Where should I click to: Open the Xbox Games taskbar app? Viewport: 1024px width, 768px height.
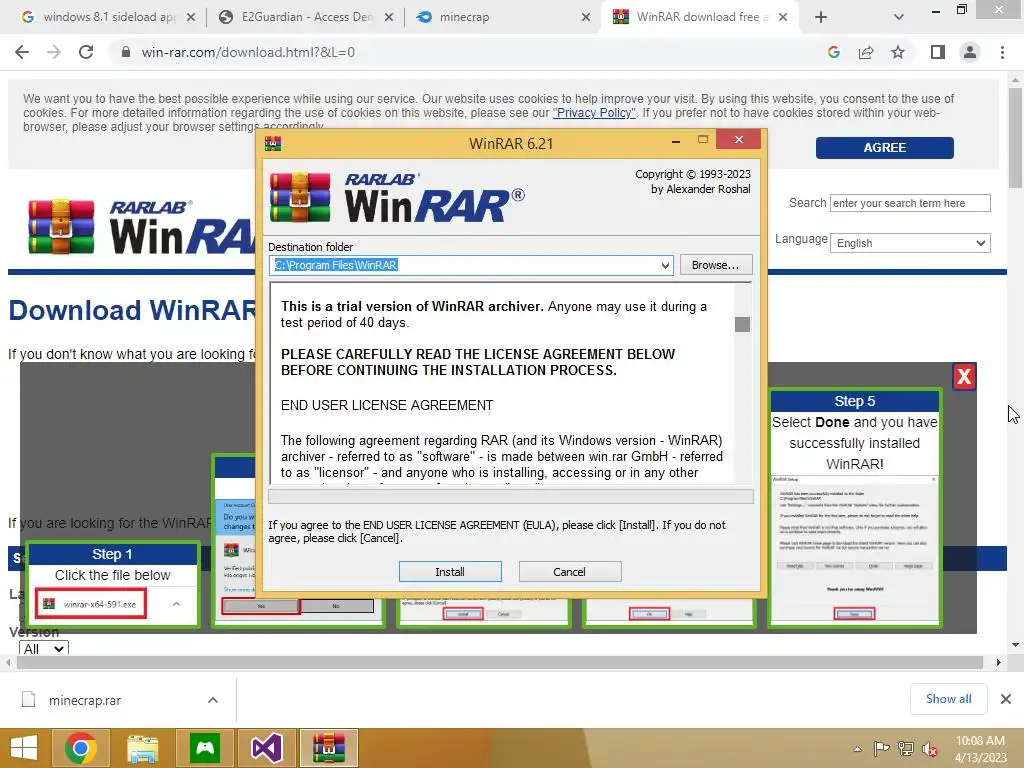pyautogui.click(x=205, y=748)
